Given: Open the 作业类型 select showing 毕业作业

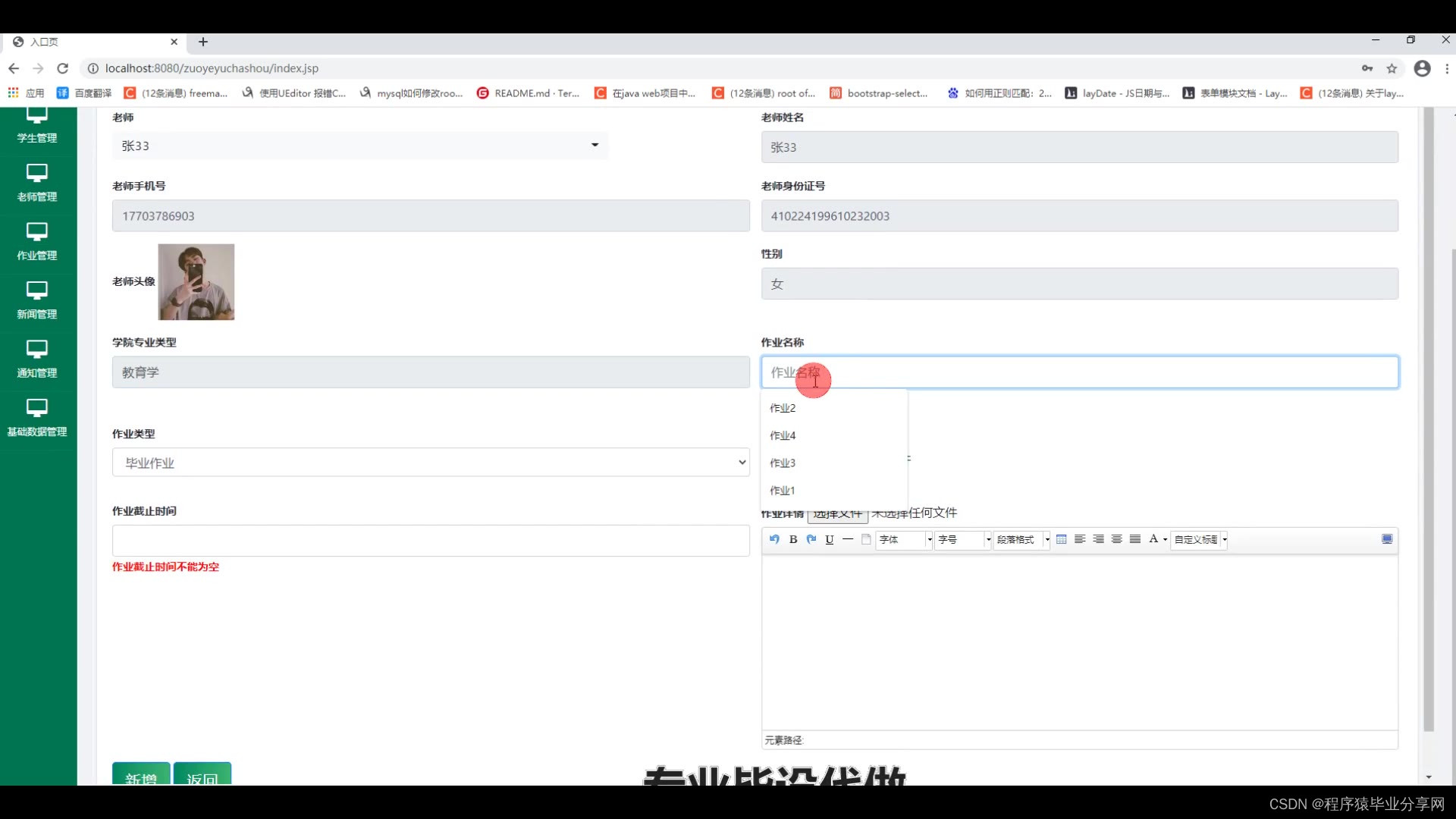Looking at the screenshot, I should (x=431, y=463).
